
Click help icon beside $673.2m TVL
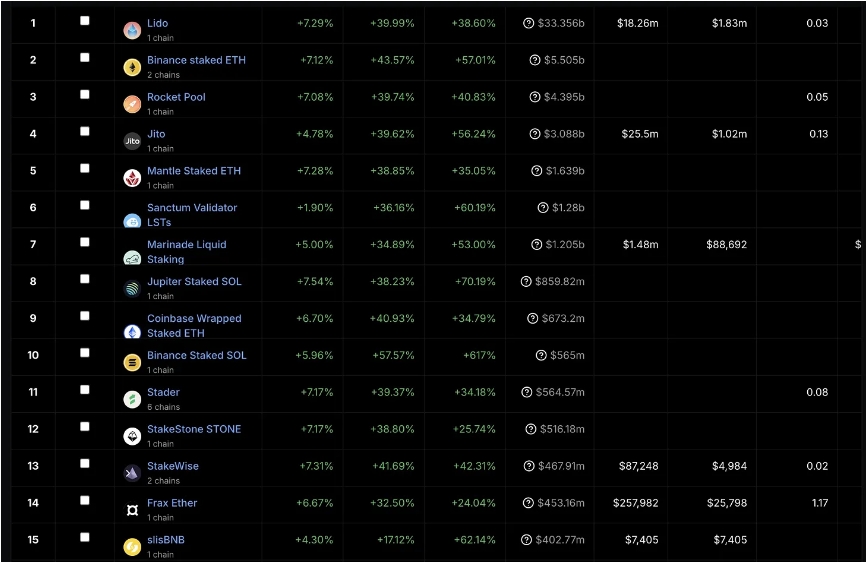pyautogui.click(x=532, y=319)
